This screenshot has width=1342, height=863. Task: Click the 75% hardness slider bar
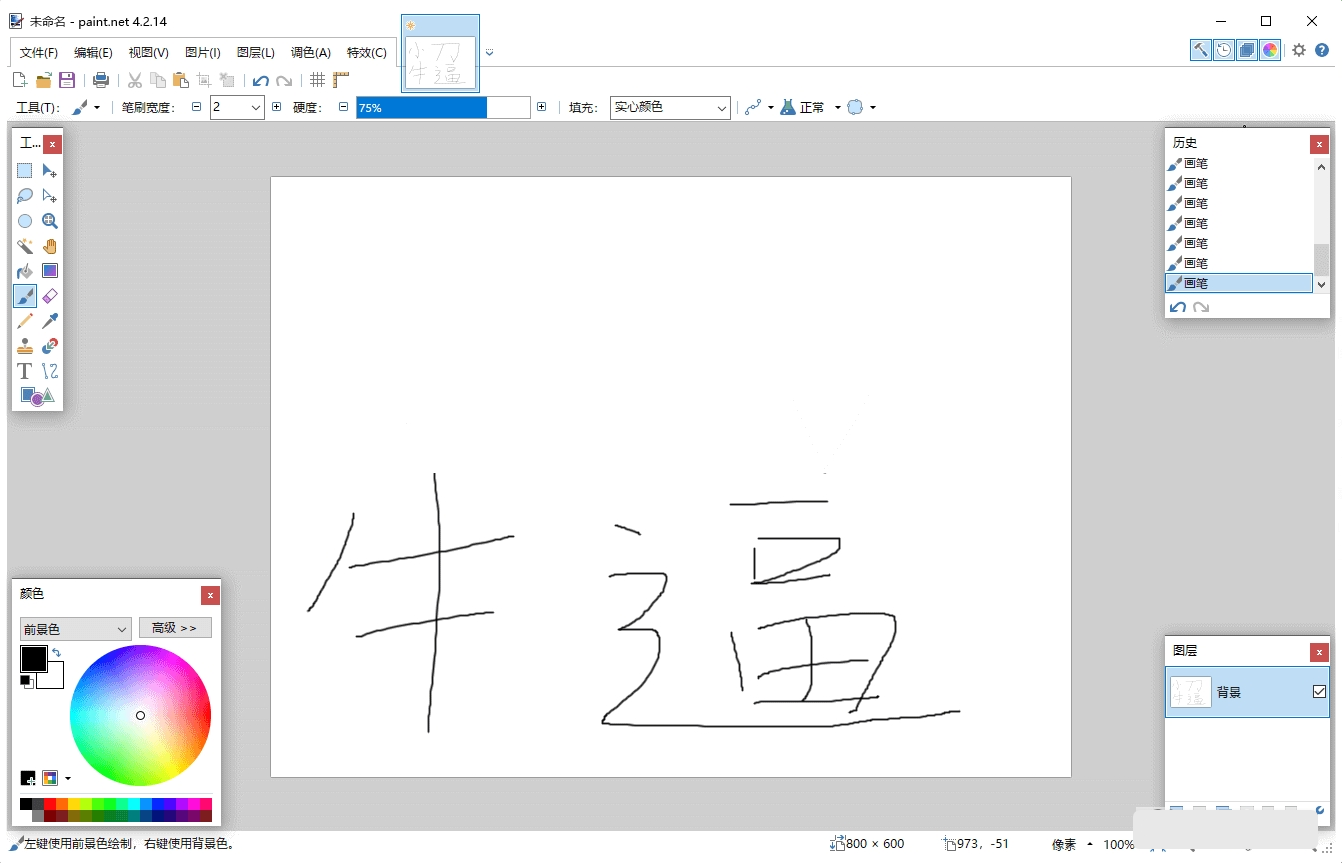pyautogui.click(x=443, y=107)
